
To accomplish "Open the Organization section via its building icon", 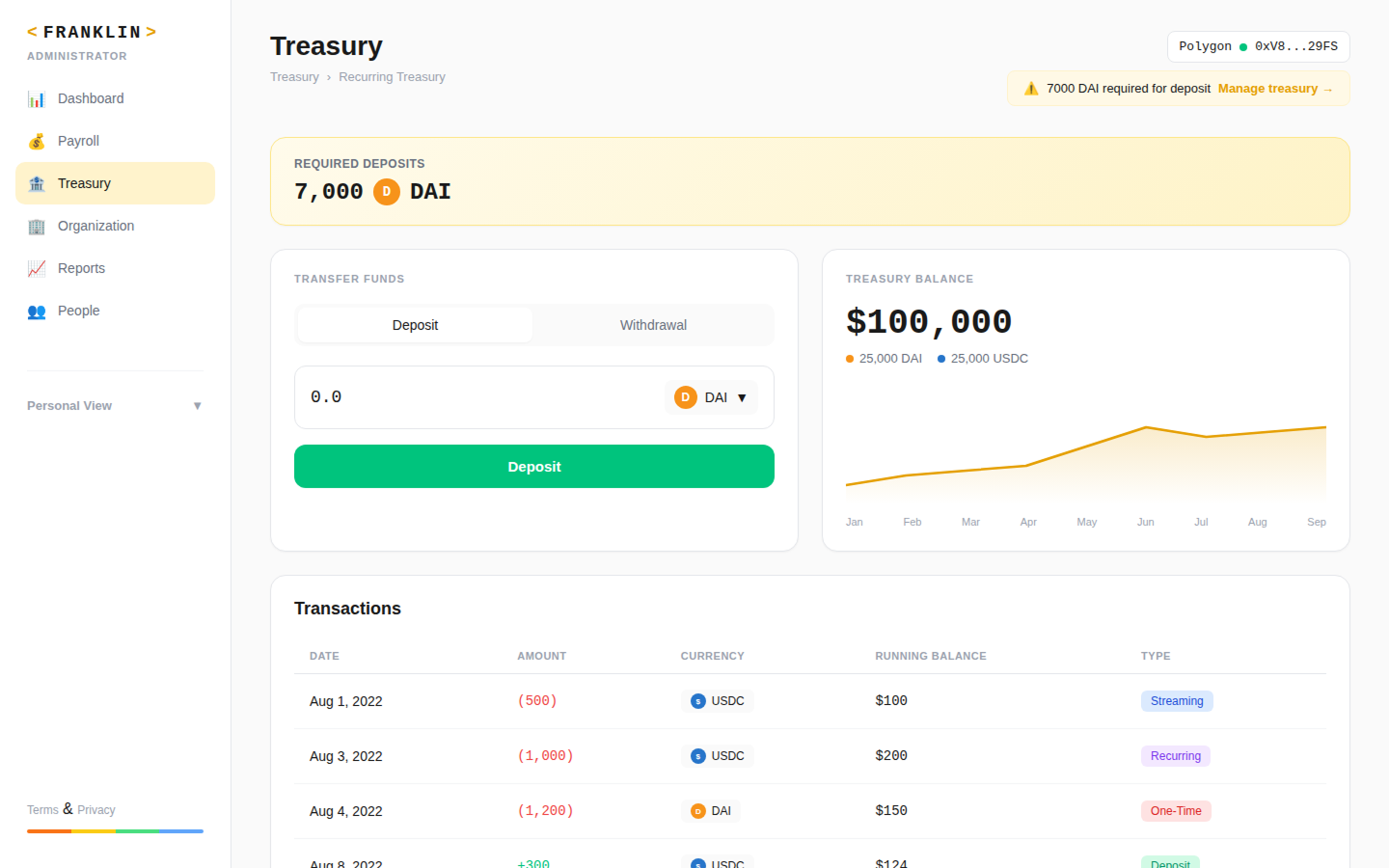I will pyautogui.click(x=36, y=225).
